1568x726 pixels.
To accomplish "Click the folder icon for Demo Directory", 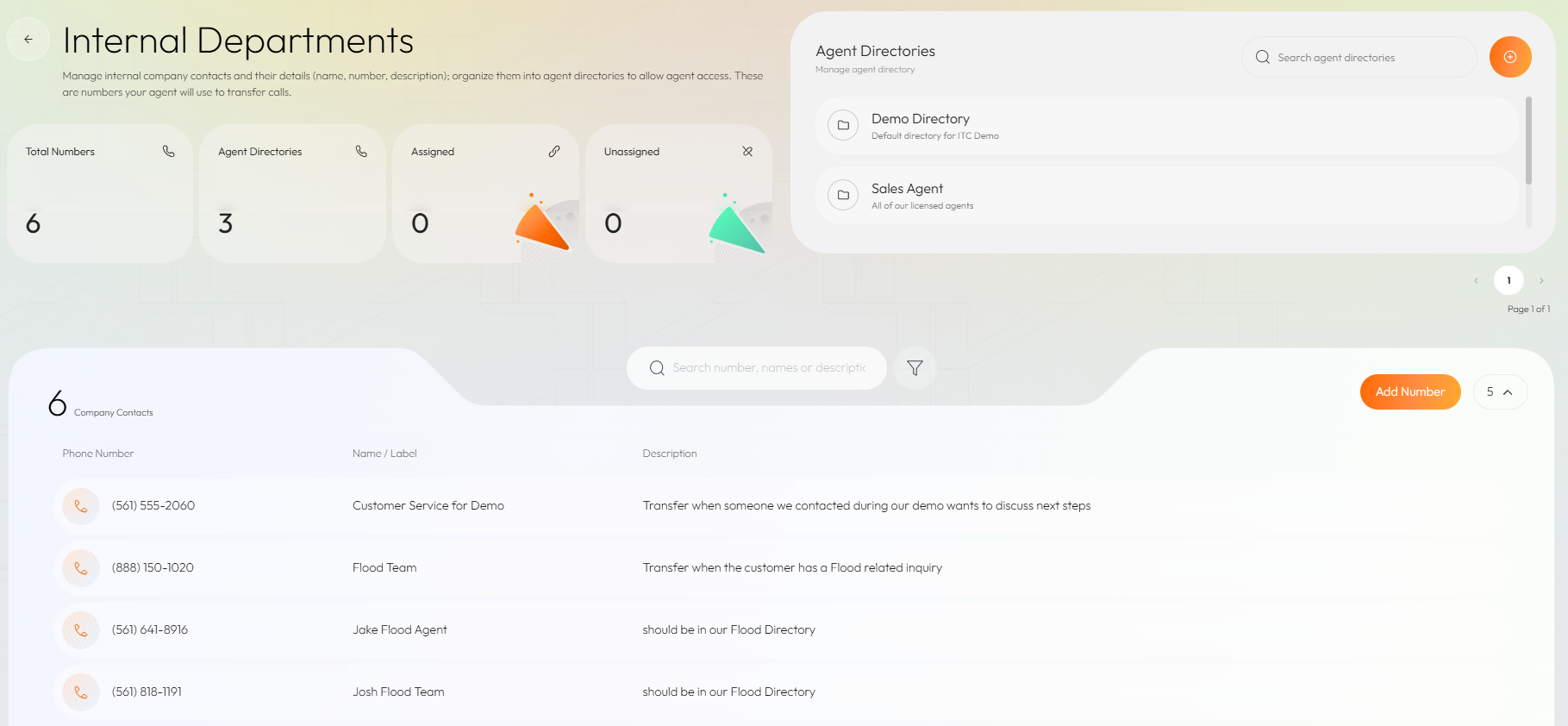I will pos(843,126).
